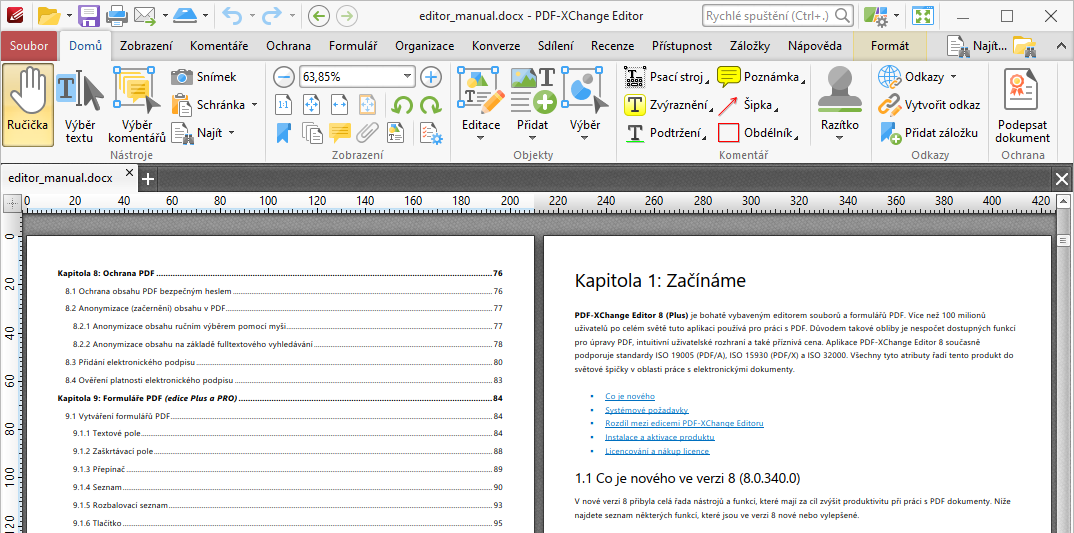The image size is (1074, 533).
Task: Rotate view counterclockwise
Action: click(x=402, y=105)
